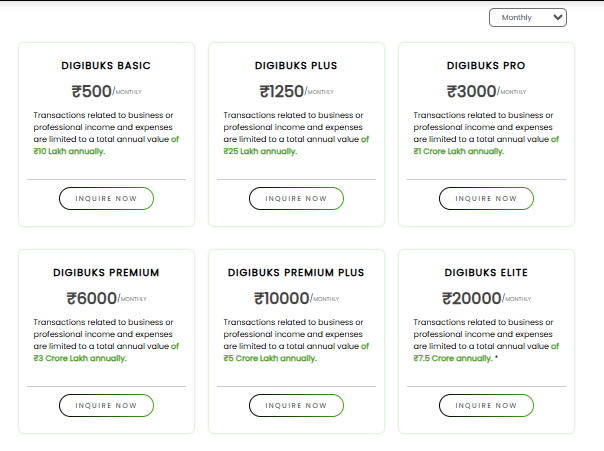Select the Digibuks Premium plan title

coord(106,272)
